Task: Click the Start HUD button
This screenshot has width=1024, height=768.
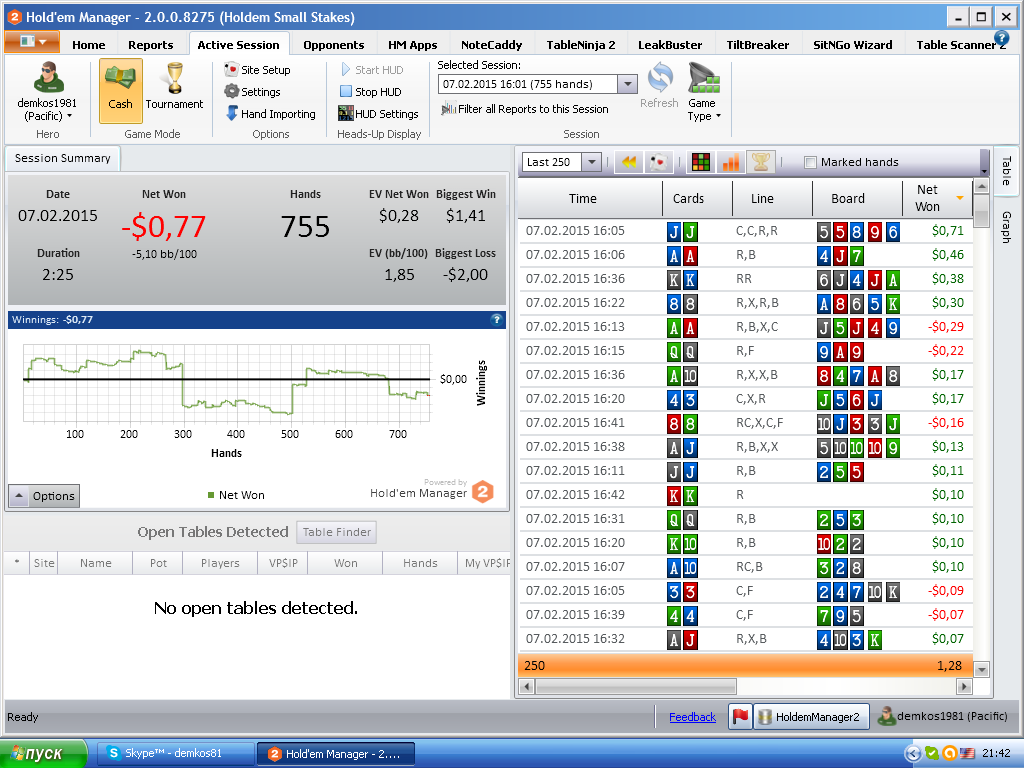Action: pos(372,70)
